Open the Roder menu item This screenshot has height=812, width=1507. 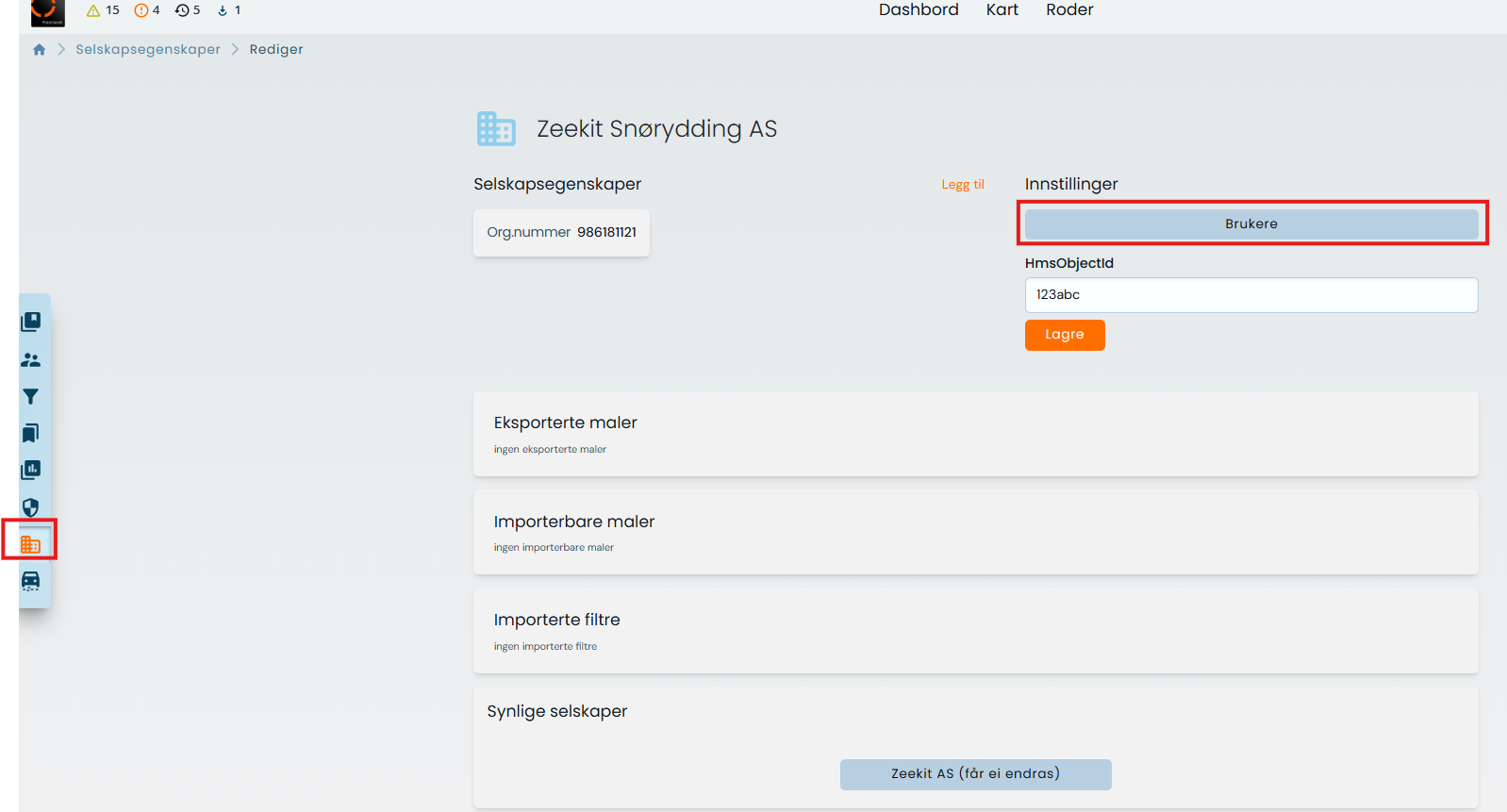click(x=1069, y=10)
